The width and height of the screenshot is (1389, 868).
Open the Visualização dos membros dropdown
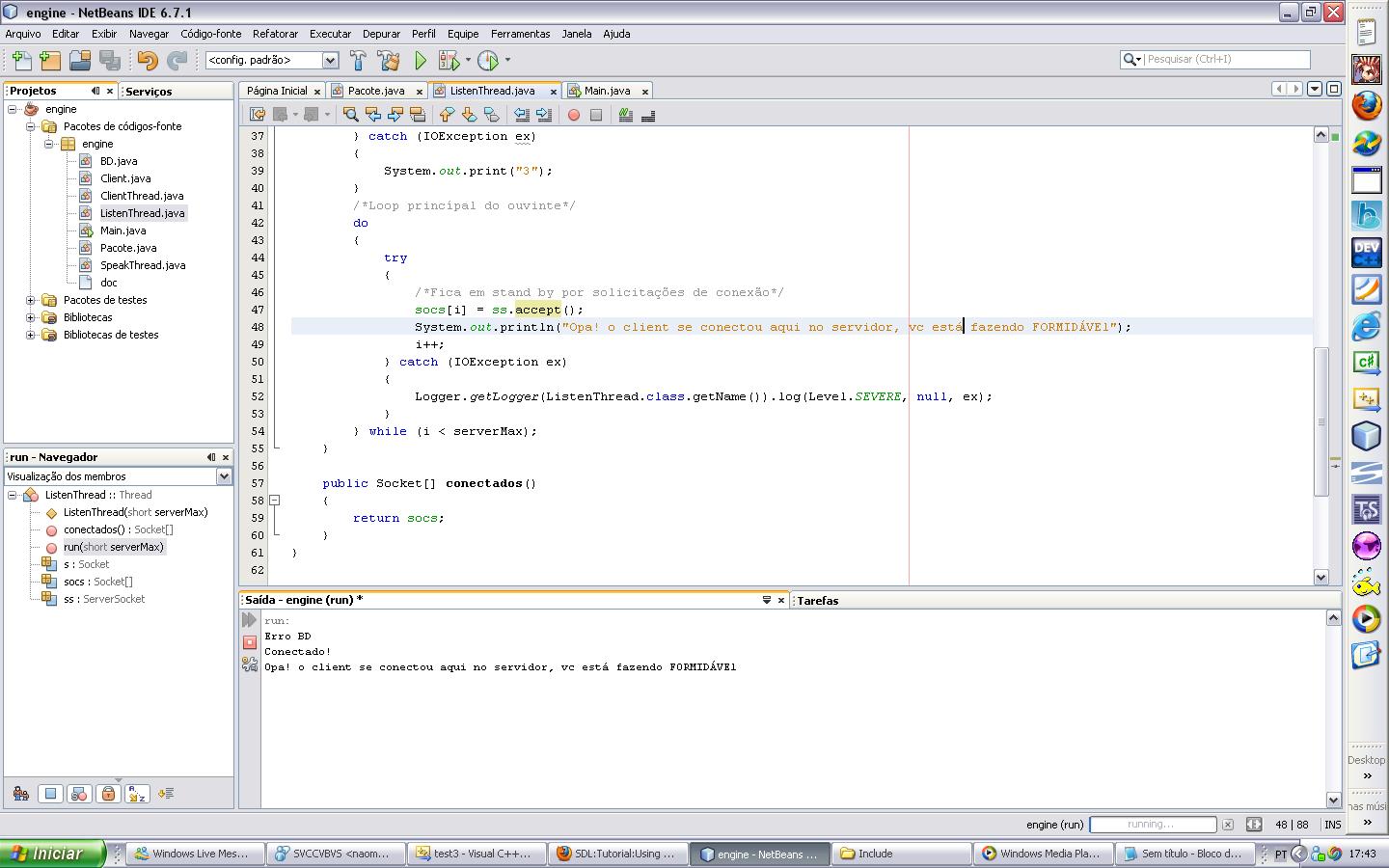pos(224,476)
